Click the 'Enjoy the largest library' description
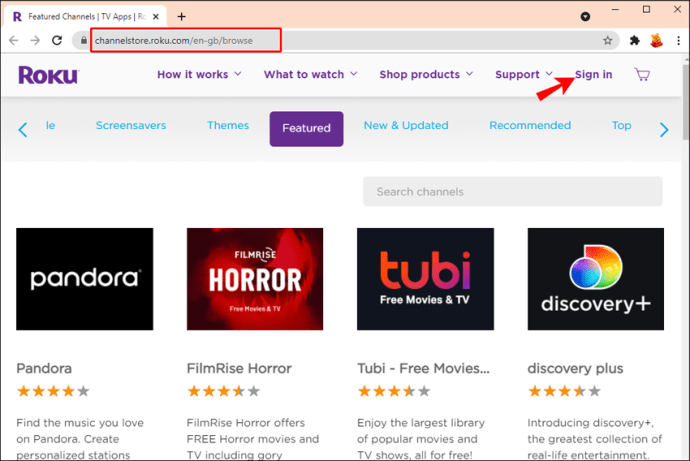This screenshot has height=461, width=690. click(421, 439)
